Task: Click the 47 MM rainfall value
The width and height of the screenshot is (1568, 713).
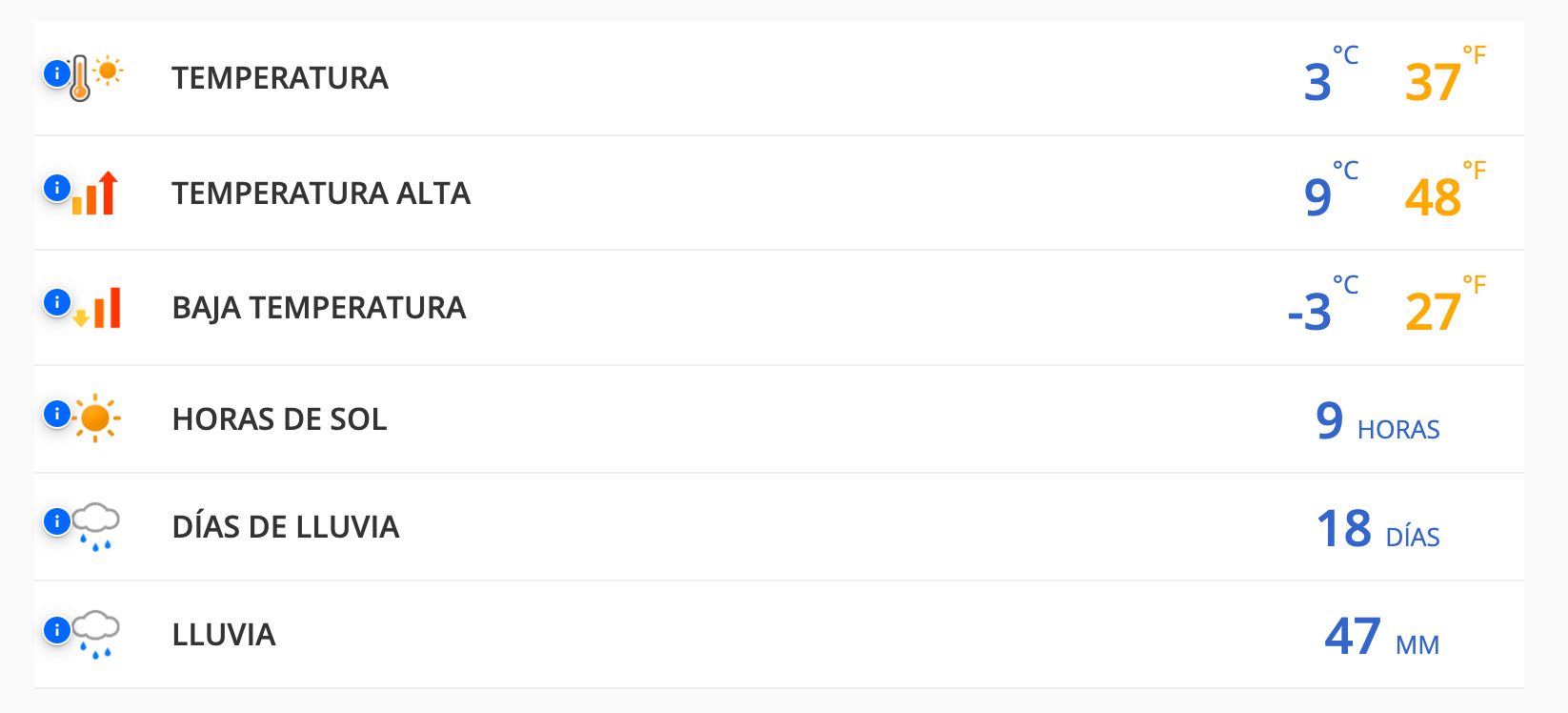Action: pos(1380,638)
